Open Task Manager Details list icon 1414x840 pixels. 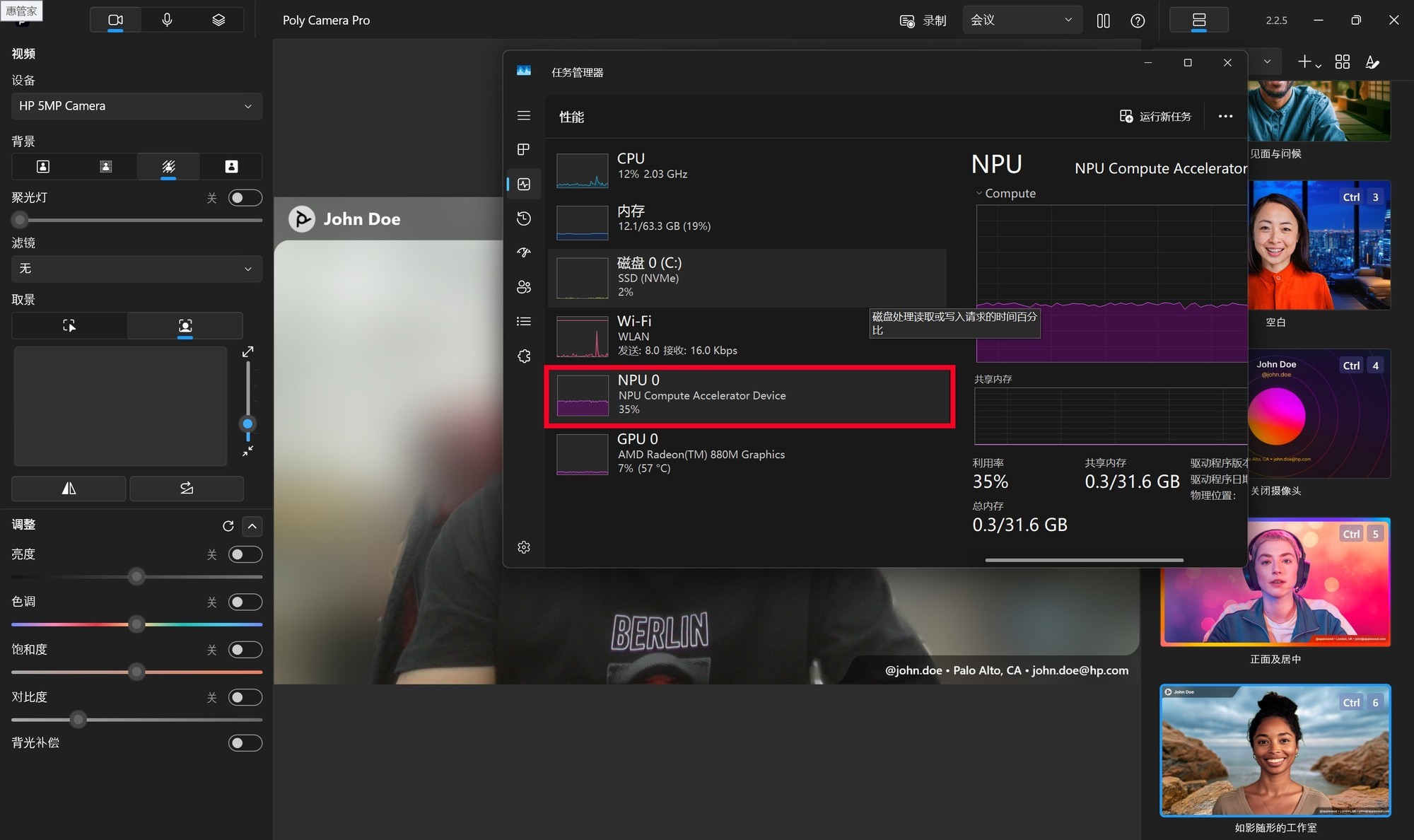click(x=524, y=321)
